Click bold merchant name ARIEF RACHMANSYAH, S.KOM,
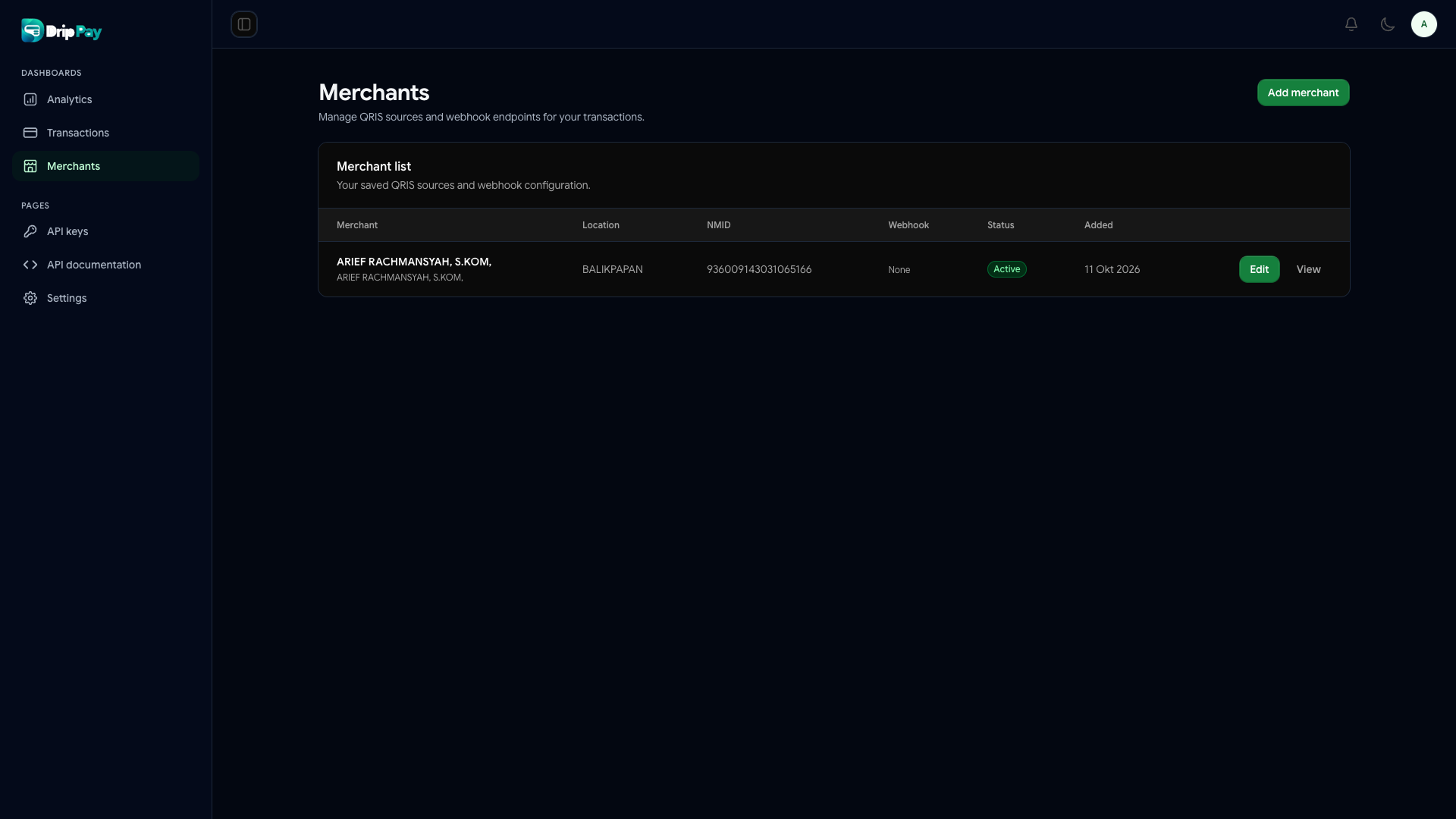Image resolution: width=1456 pixels, height=819 pixels. click(414, 262)
